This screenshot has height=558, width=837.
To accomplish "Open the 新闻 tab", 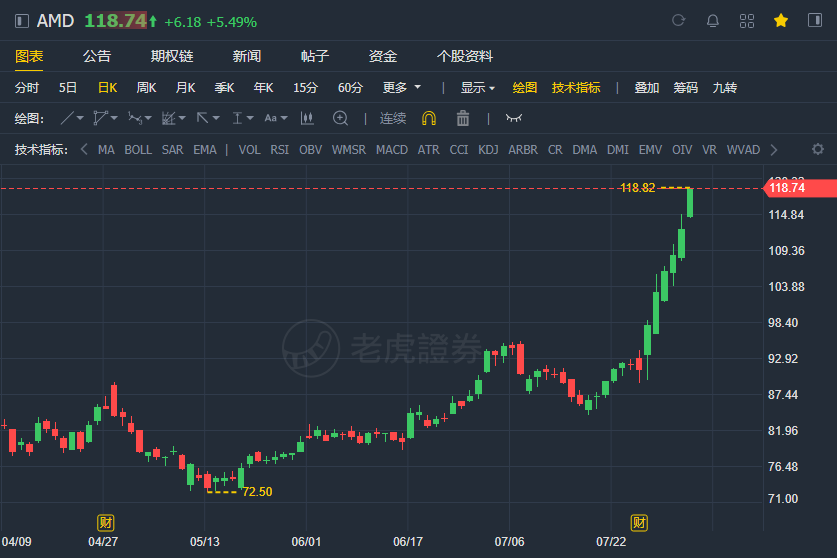I will pyautogui.click(x=247, y=56).
